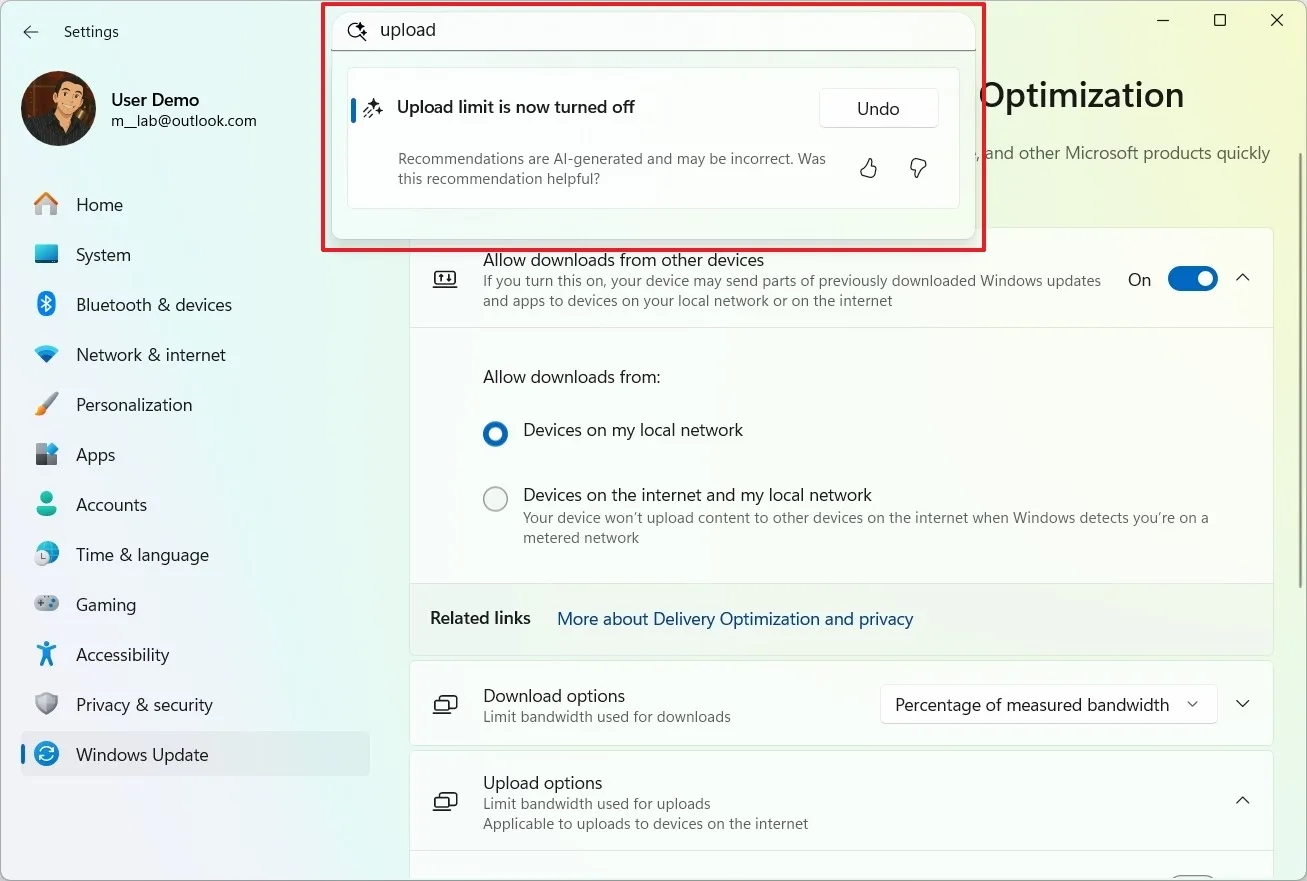This screenshot has width=1307, height=881.
Task: Click the search field containing upload
Action: [x=660, y=31]
